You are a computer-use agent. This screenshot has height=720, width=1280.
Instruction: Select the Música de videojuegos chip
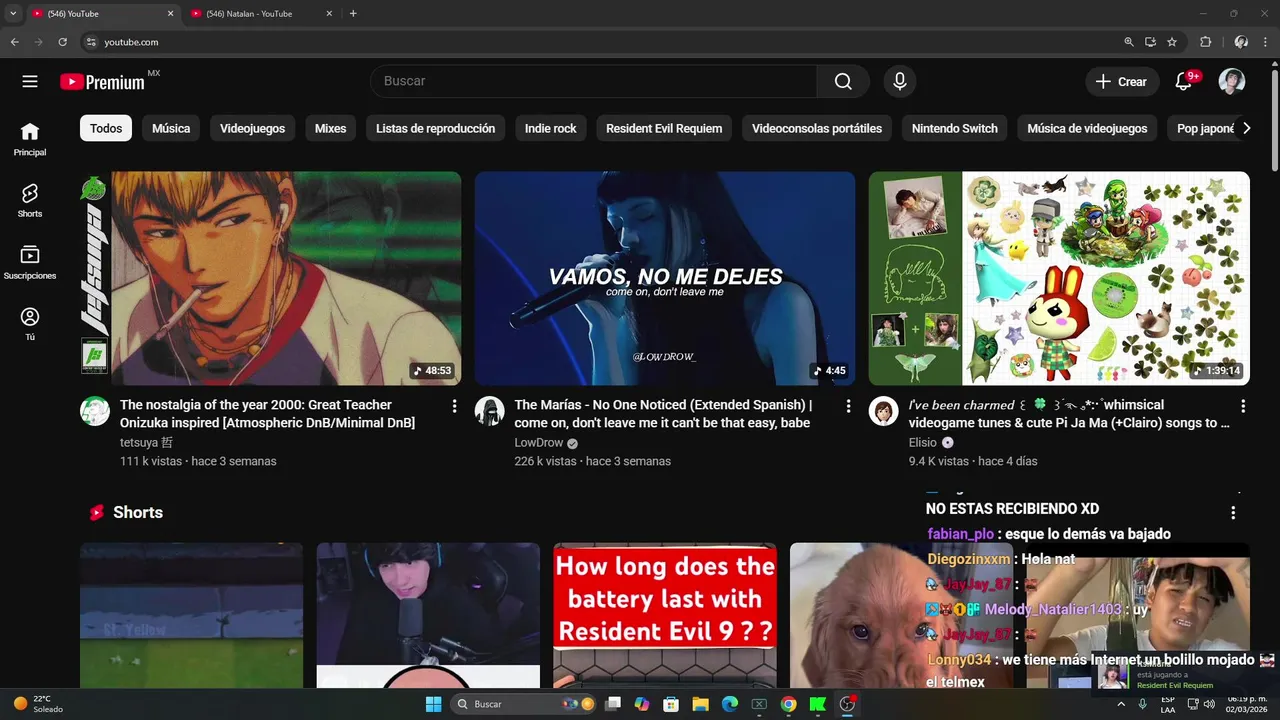1087,128
